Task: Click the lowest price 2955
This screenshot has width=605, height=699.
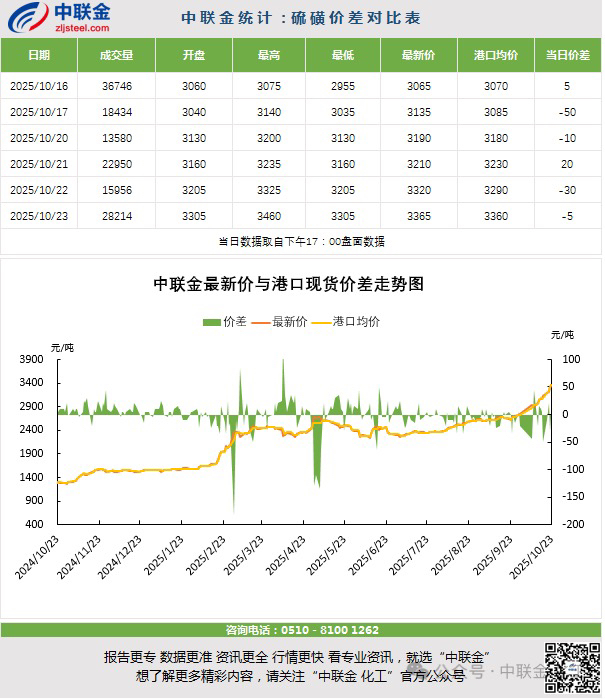Action: point(343,86)
